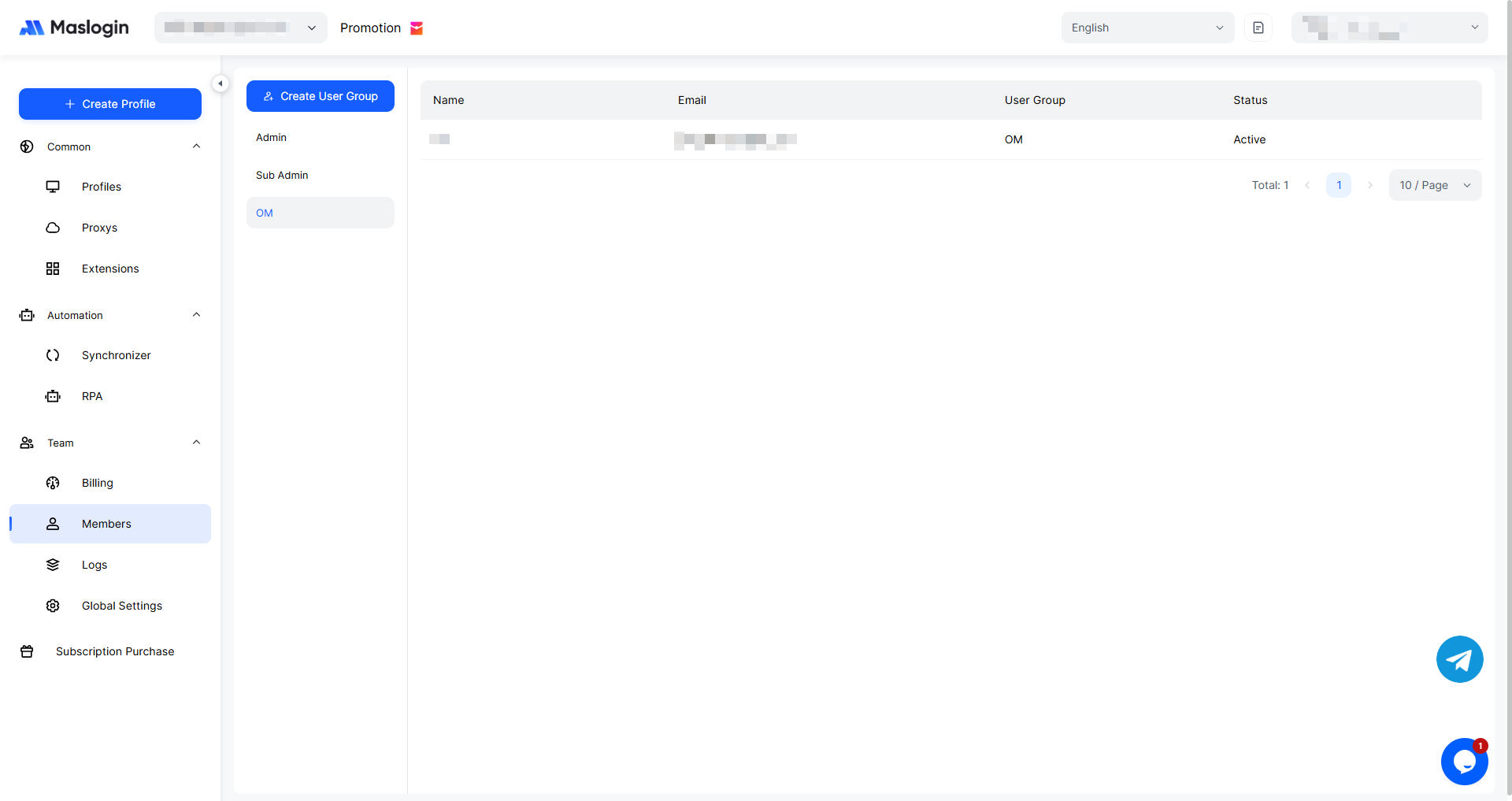Screen dimensions: 1512x801
Task: Open the live chat bubble
Action: [x=1464, y=762]
